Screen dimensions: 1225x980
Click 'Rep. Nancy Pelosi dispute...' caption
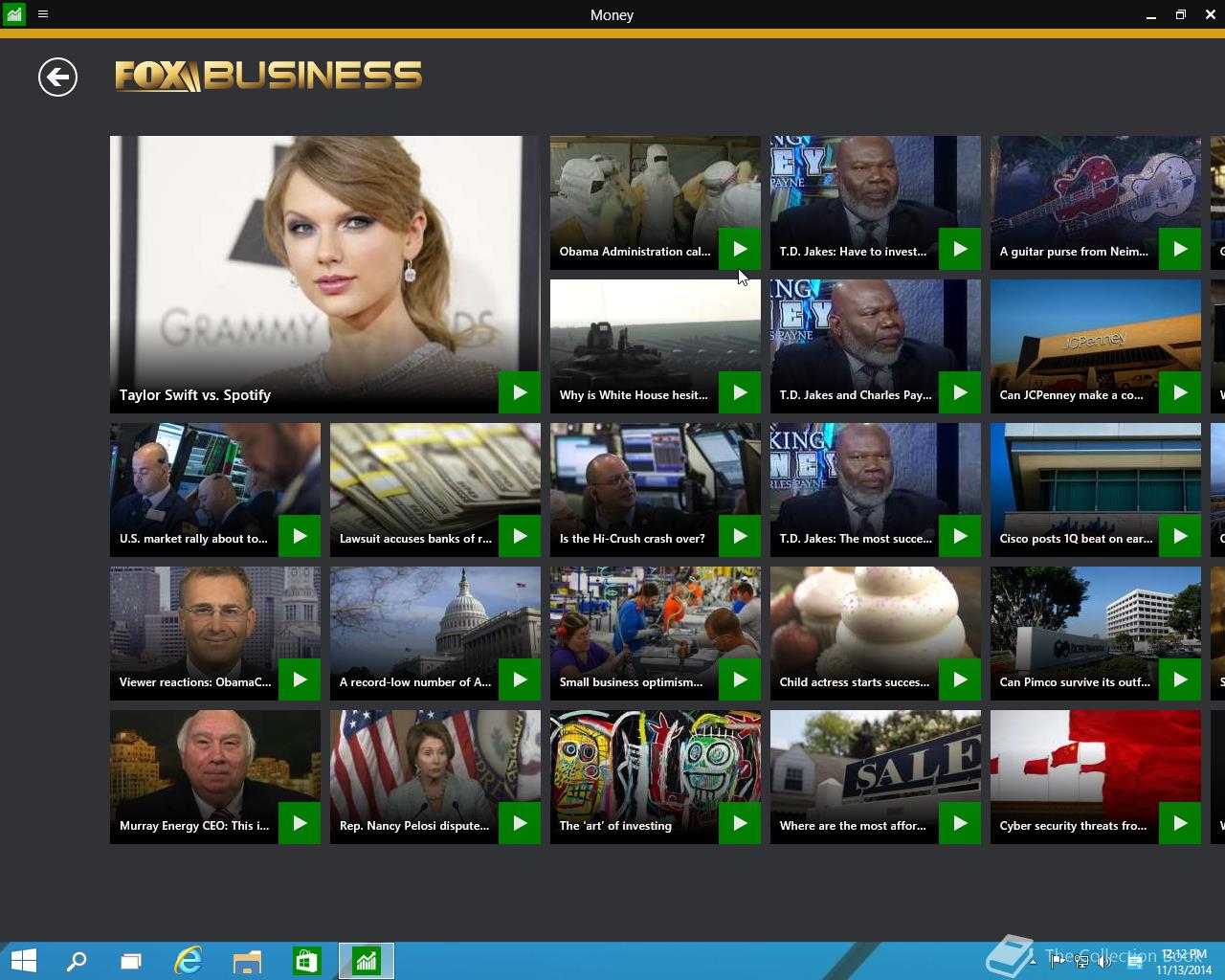click(414, 825)
